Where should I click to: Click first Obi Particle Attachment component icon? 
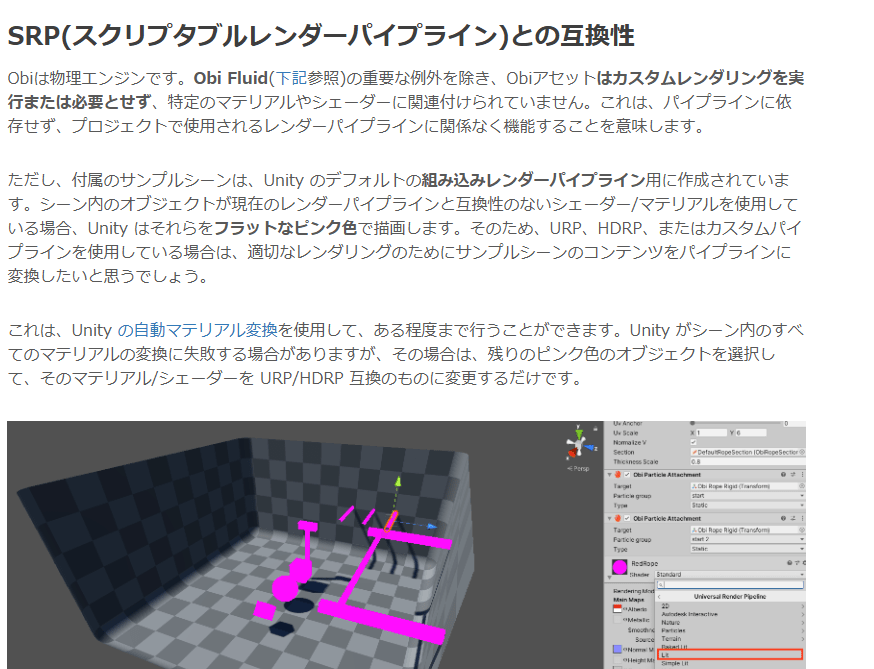(618, 475)
